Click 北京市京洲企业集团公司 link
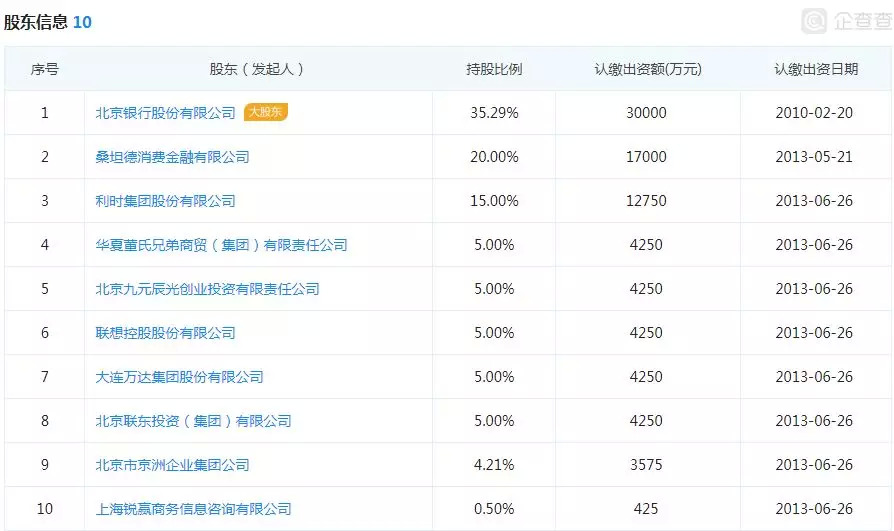Viewport: 894px width, 531px height. (172, 465)
